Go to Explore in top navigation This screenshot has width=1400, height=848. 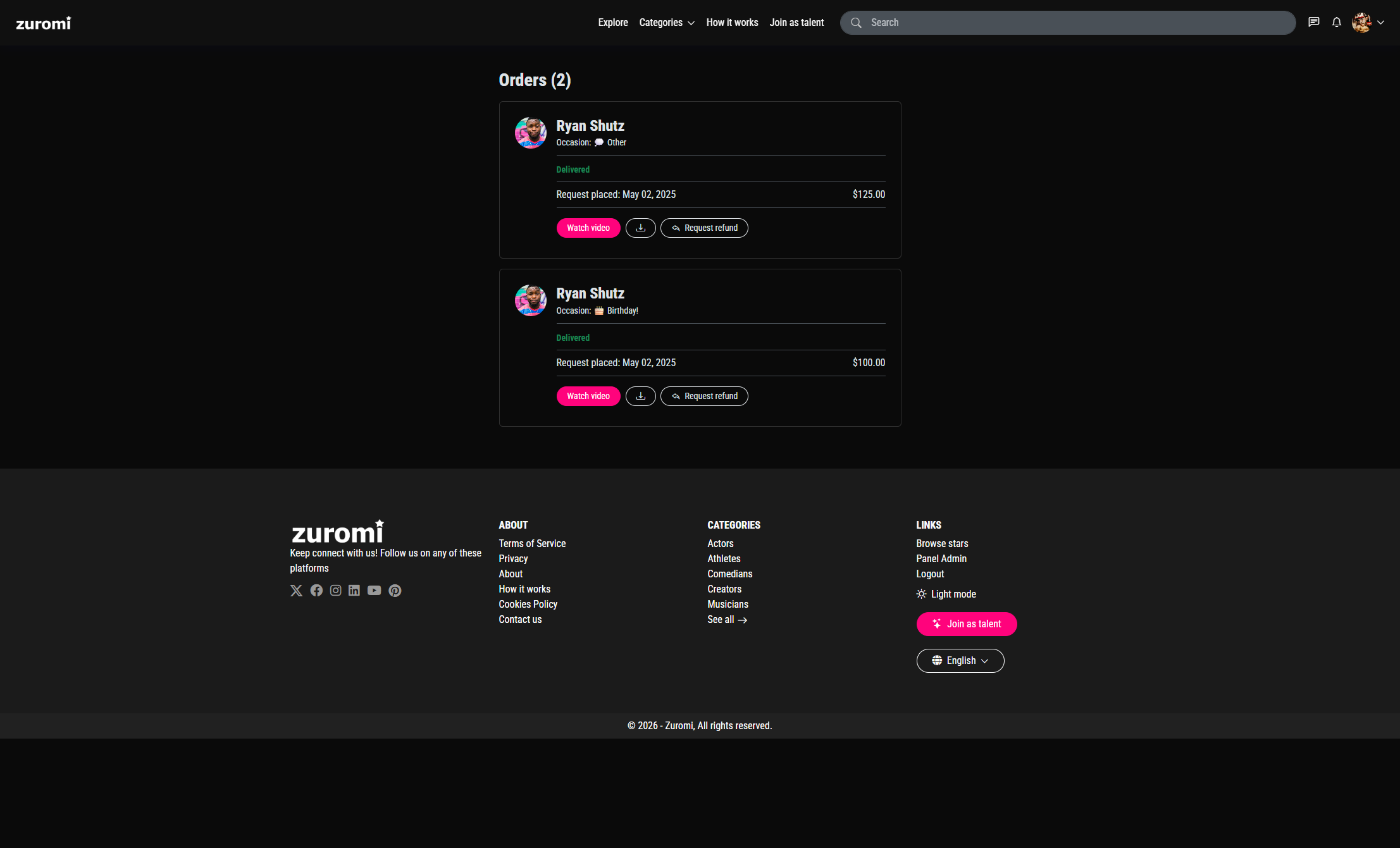612,23
